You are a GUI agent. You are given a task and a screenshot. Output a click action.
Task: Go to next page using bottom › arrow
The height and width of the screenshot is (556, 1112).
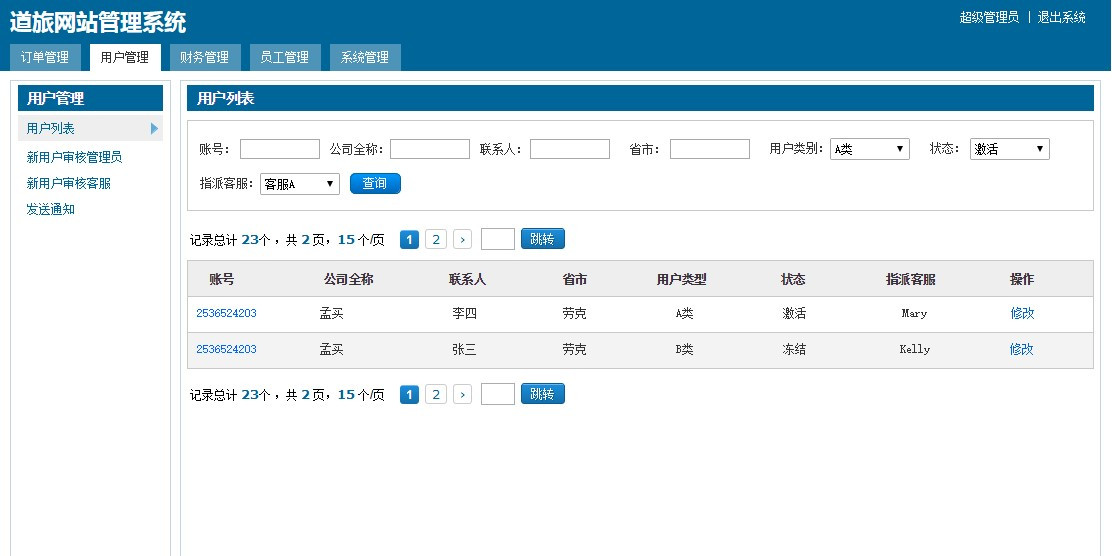462,394
